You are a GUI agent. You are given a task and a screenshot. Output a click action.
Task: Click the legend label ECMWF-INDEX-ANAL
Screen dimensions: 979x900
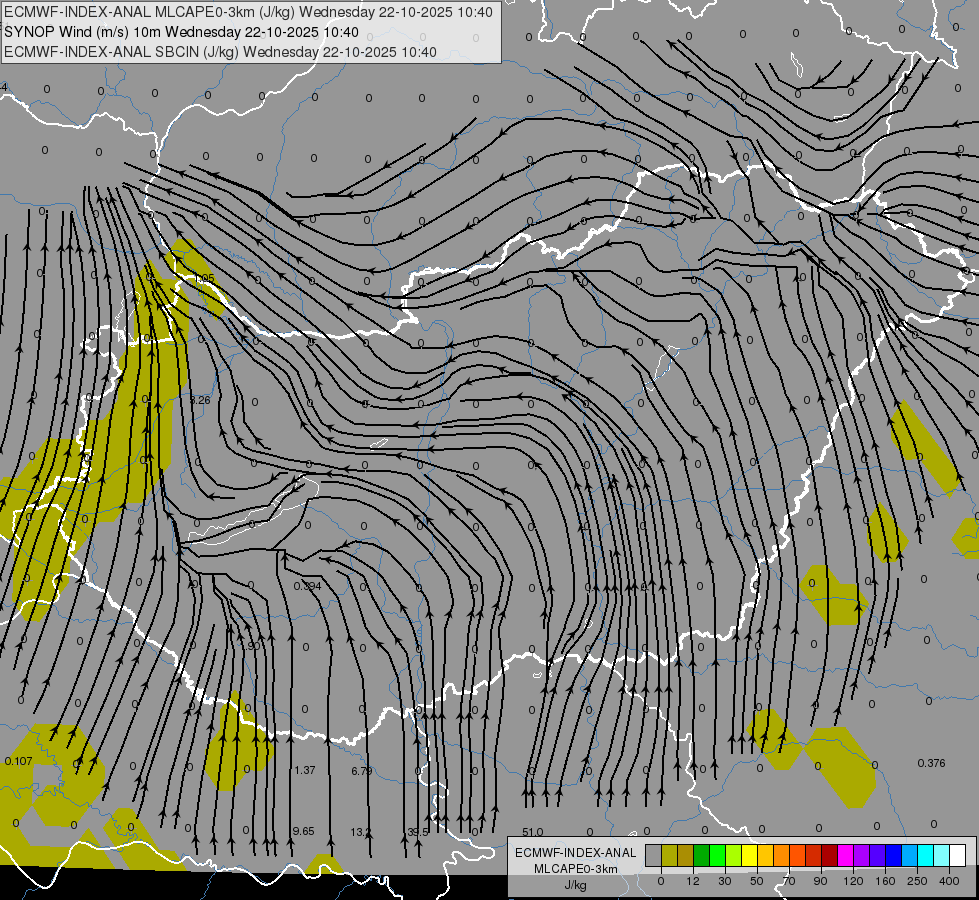pos(576,853)
